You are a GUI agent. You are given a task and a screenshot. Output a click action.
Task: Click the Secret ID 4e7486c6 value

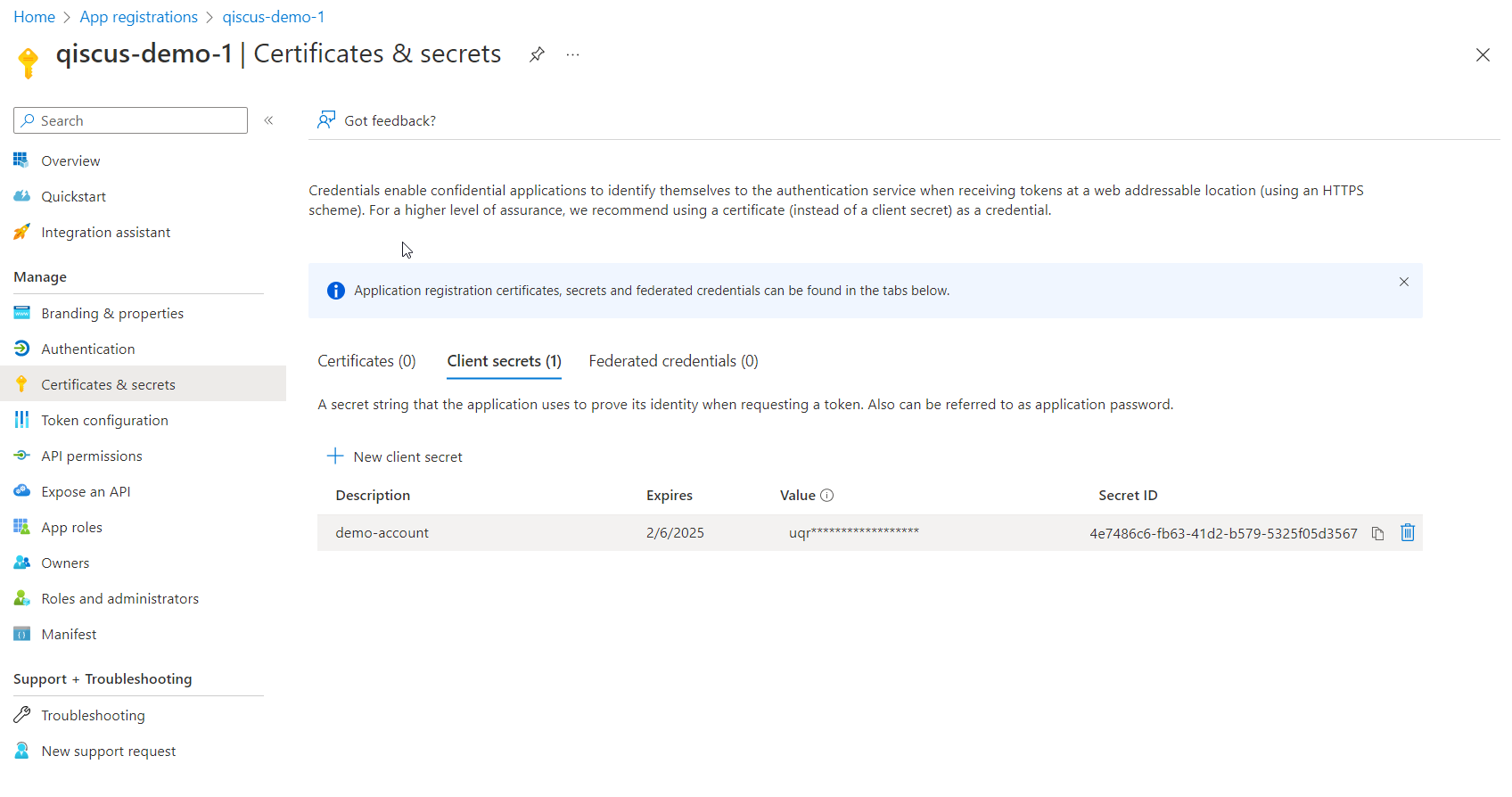[x=1223, y=533]
